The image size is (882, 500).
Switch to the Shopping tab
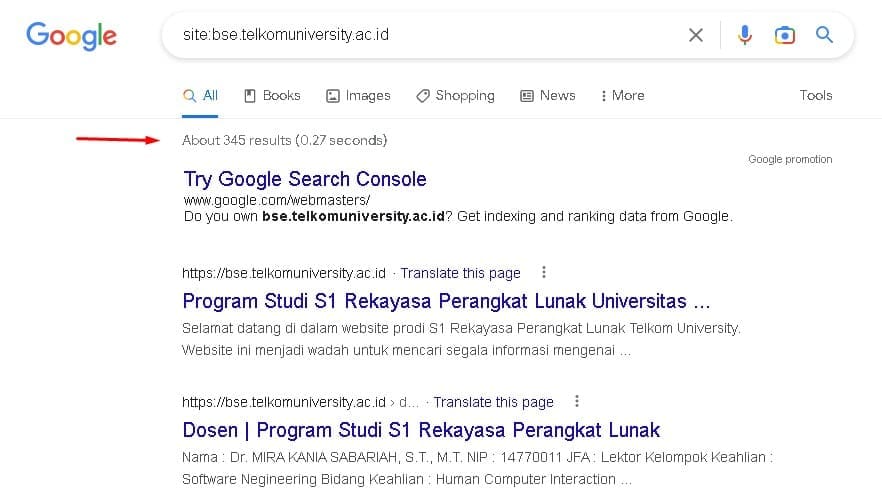pyautogui.click(x=455, y=96)
